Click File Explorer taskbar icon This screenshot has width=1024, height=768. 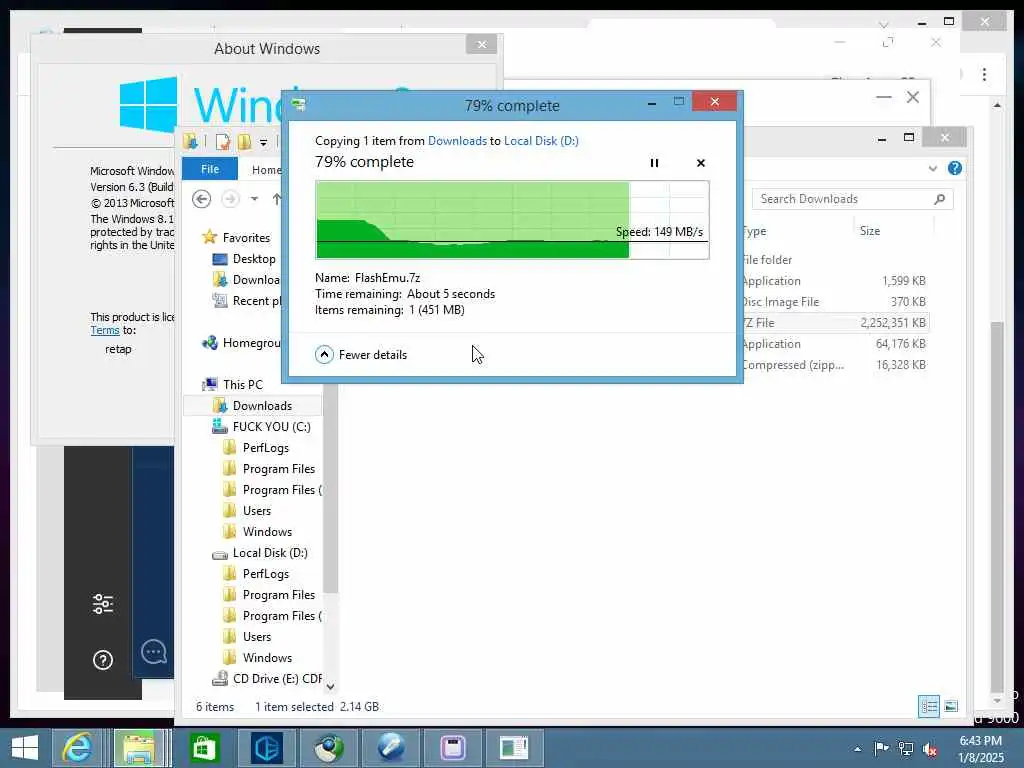point(140,748)
